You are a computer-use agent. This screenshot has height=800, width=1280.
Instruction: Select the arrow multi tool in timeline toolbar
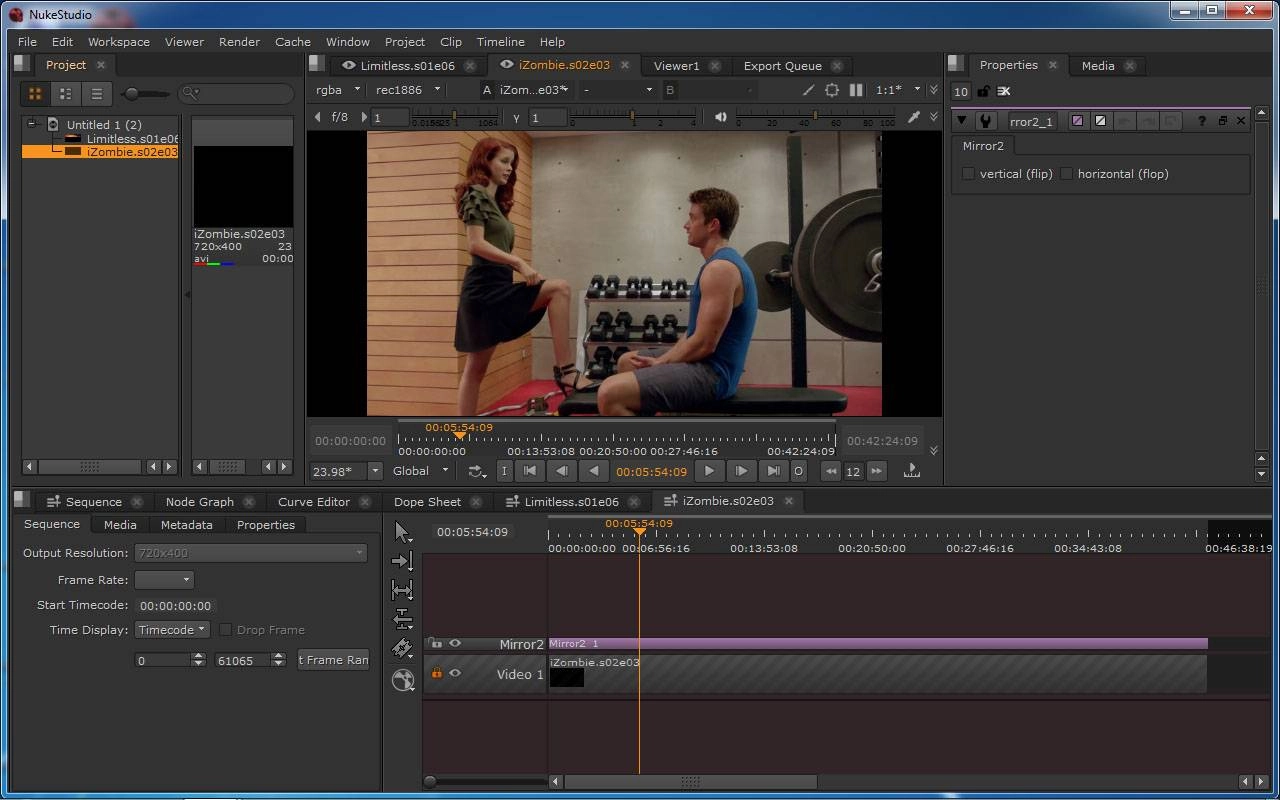(x=402, y=532)
